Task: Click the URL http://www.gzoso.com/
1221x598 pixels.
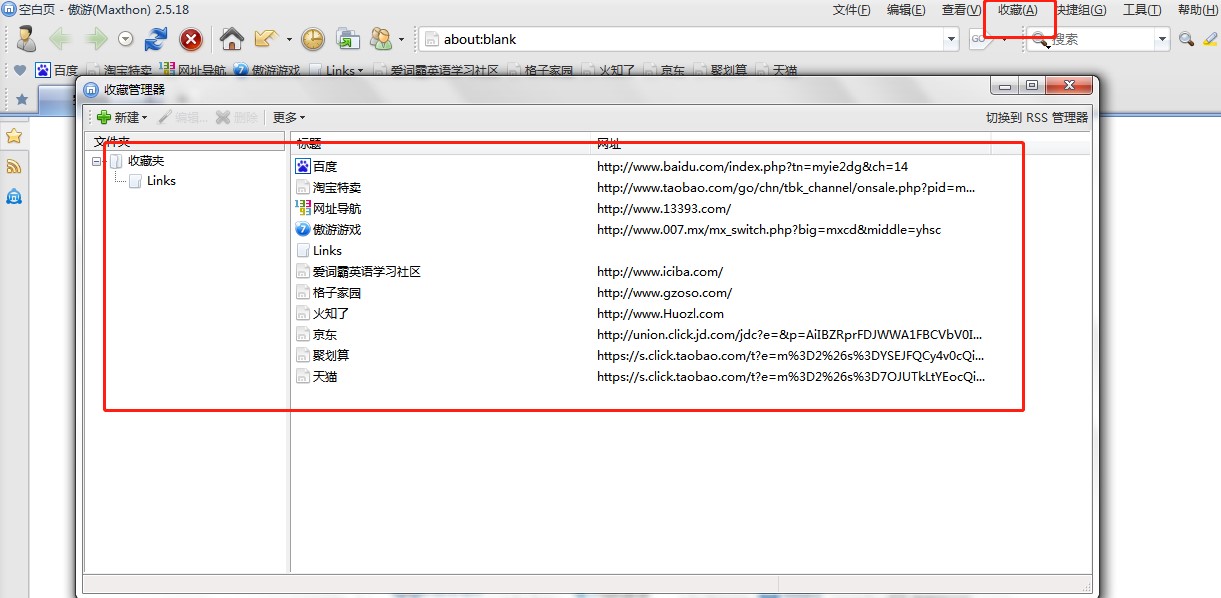Action: pos(665,293)
